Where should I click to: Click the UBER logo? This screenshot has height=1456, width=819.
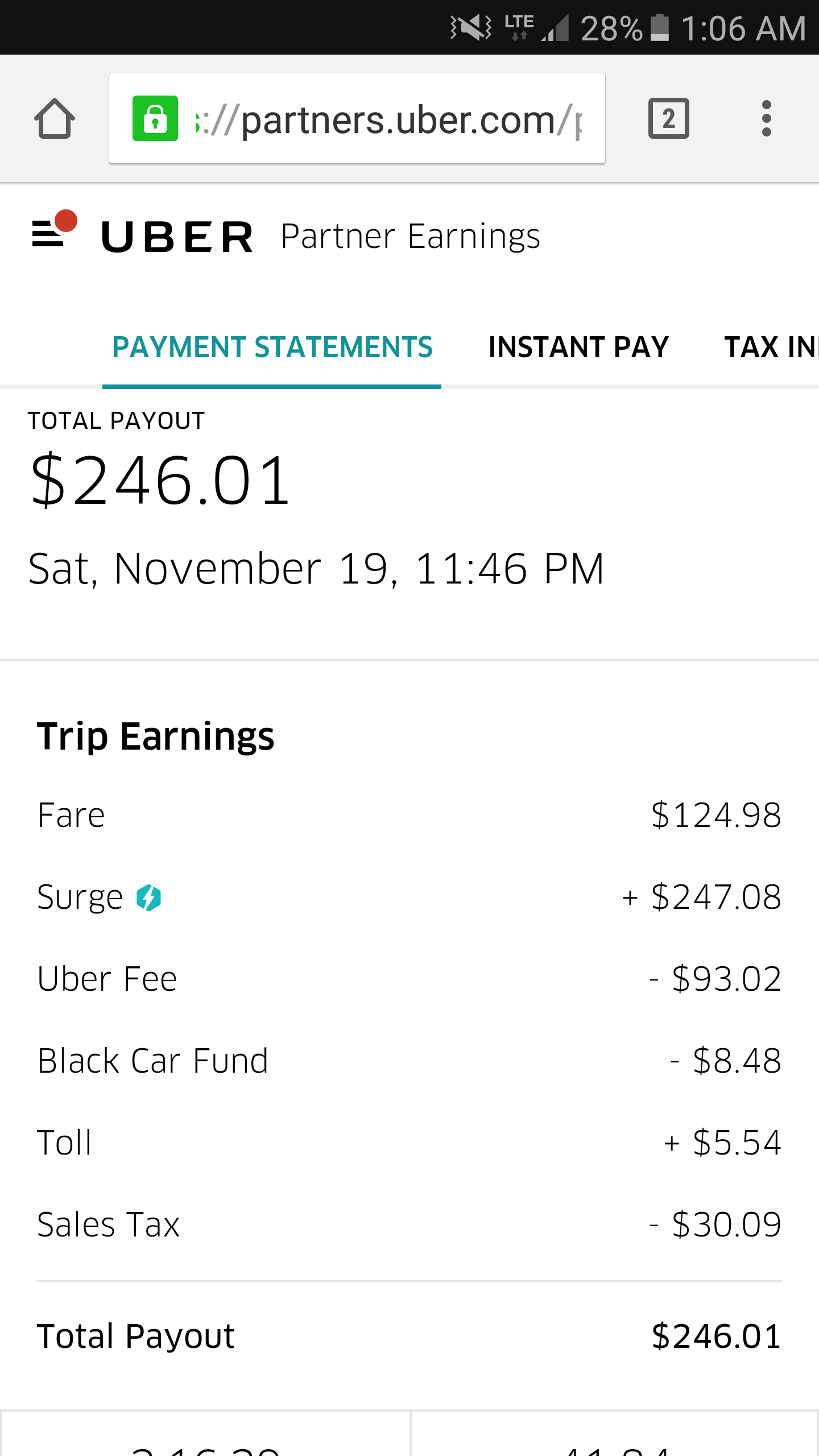click(x=177, y=237)
